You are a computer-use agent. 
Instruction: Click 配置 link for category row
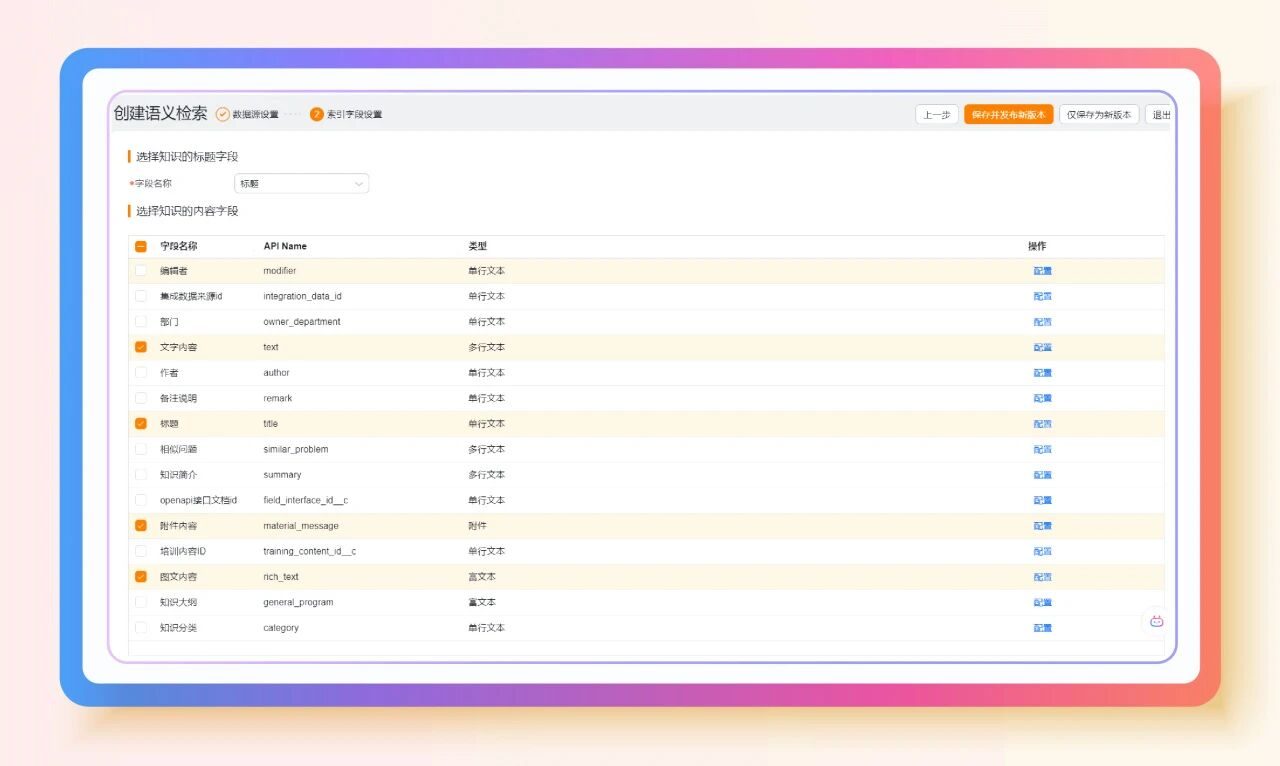point(1042,628)
